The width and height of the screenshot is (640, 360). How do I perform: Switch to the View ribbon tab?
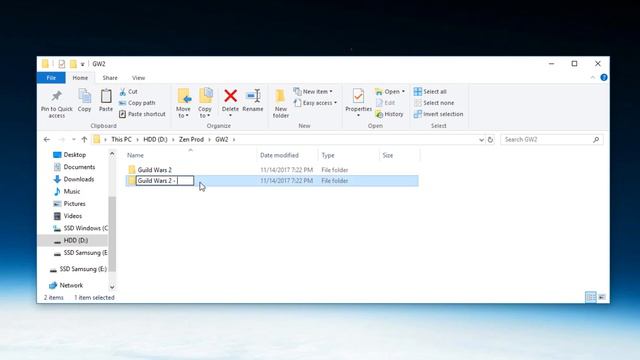pyautogui.click(x=138, y=78)
